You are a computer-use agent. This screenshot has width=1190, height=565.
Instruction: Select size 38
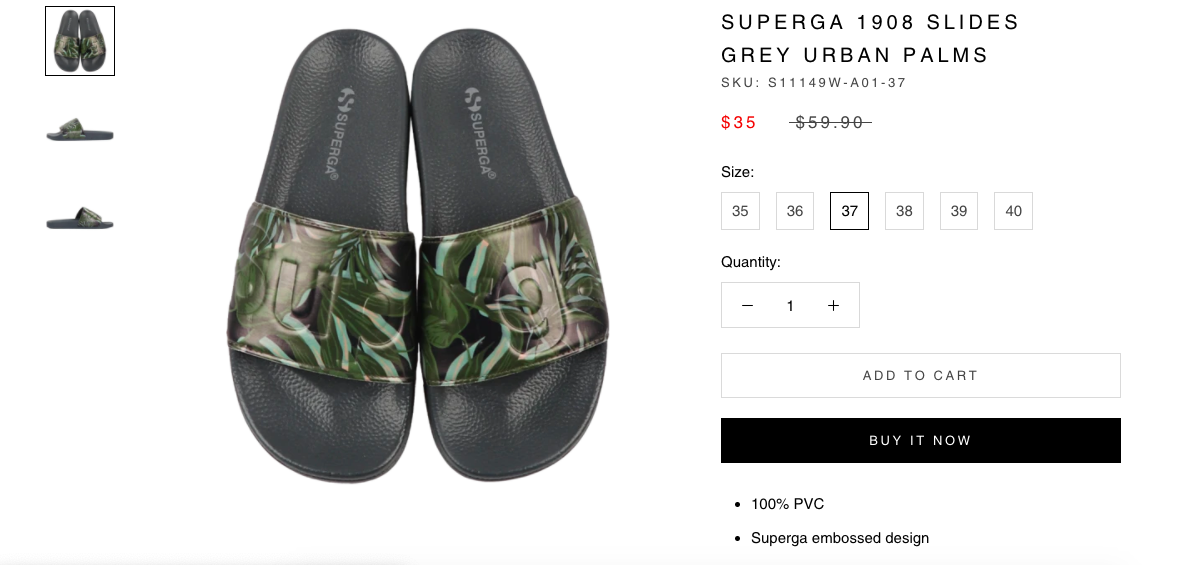pyautogui.click(x=904, y=211)
